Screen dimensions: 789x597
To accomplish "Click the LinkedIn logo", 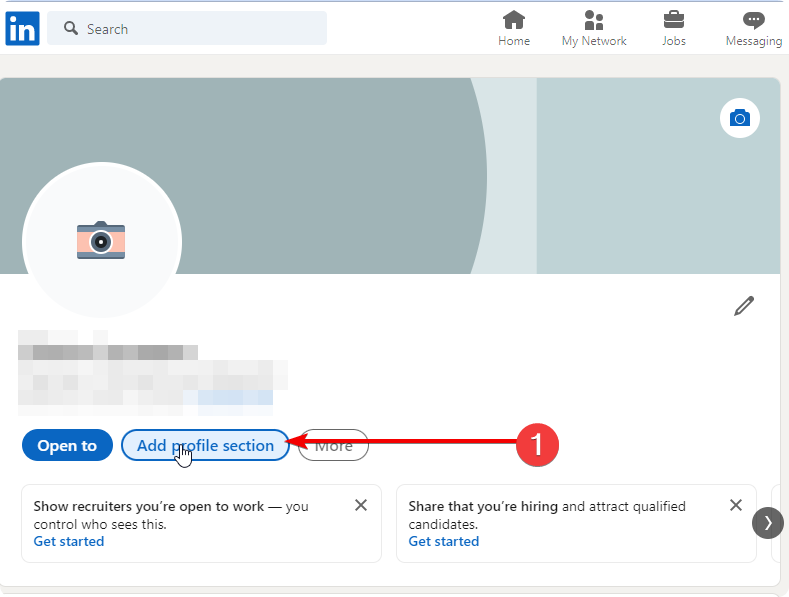I will (22, 28).
